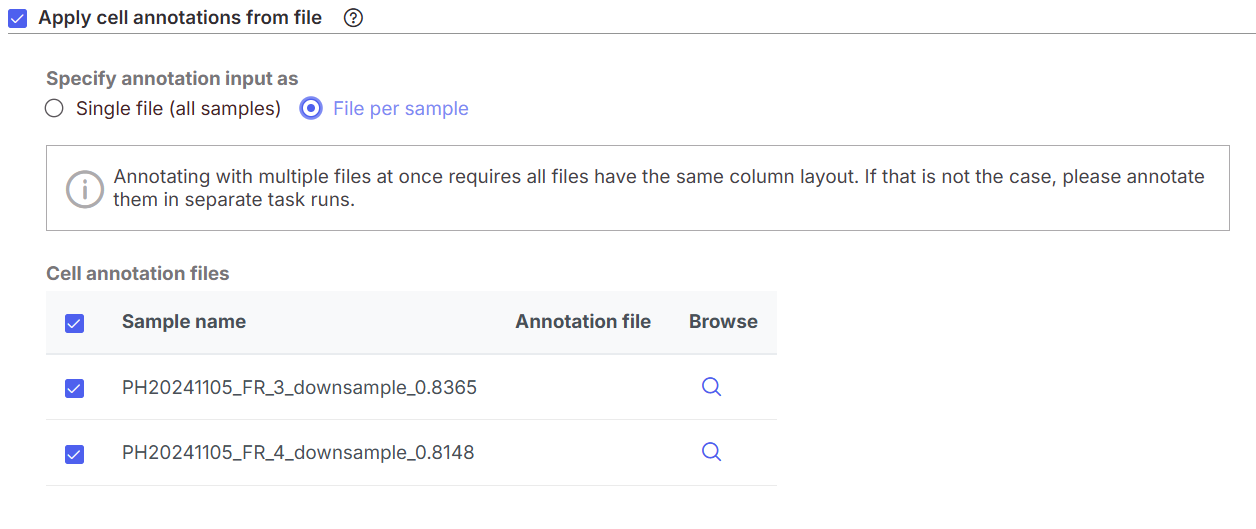
Task: Deselect the PH20241105_FR_4_downsample_0.8148 row checkbox
Action: (x=74, y=454)
